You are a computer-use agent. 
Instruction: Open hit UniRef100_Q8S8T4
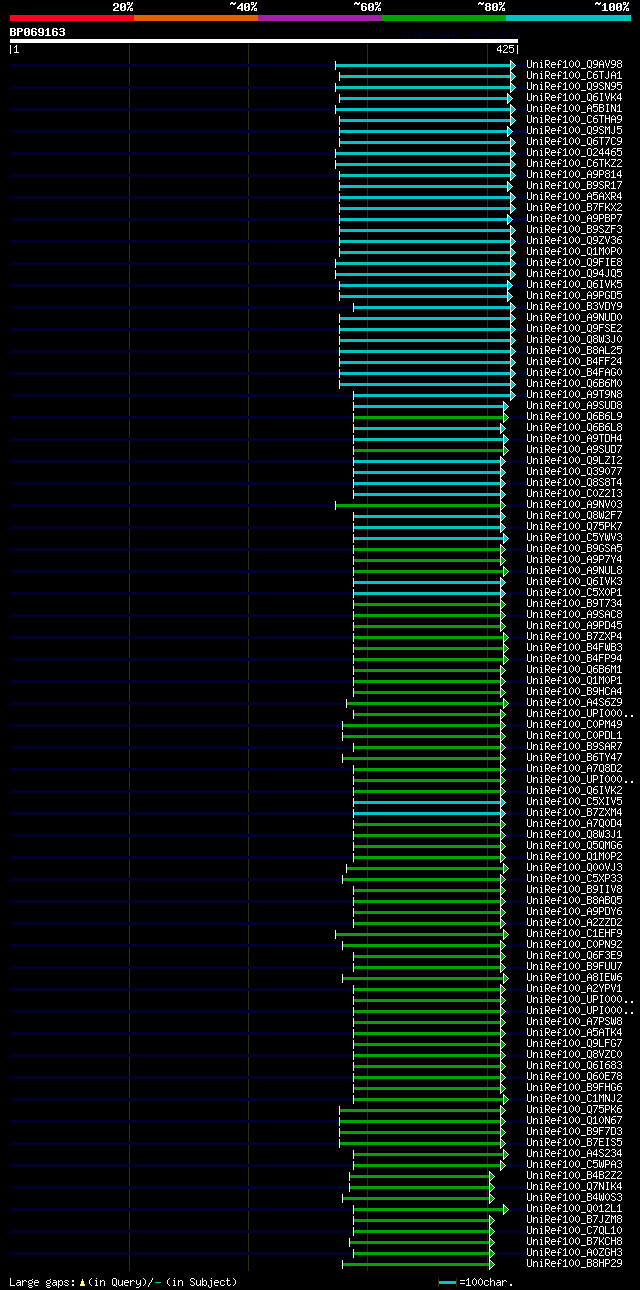coord(574,482)
